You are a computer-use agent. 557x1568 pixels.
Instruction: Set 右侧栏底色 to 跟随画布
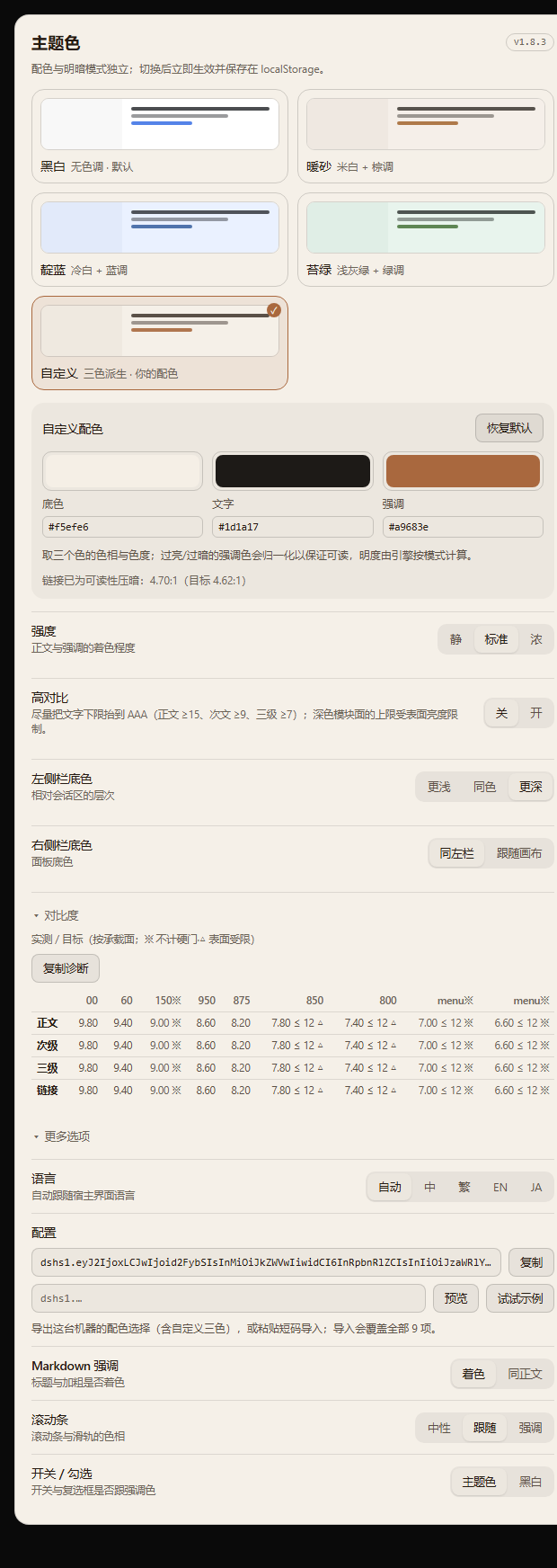(519, 853)
